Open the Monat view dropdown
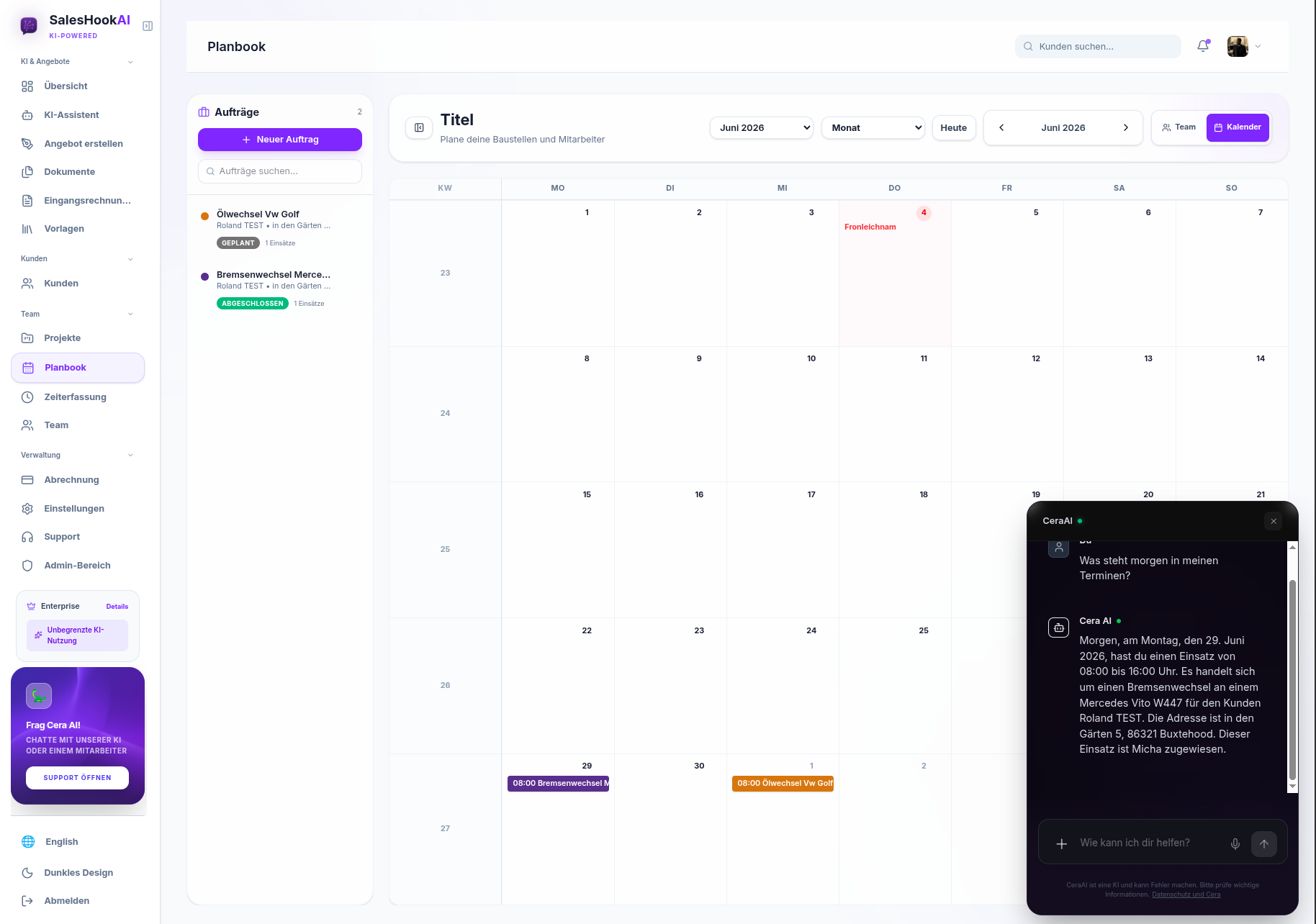 pos(873,127)
